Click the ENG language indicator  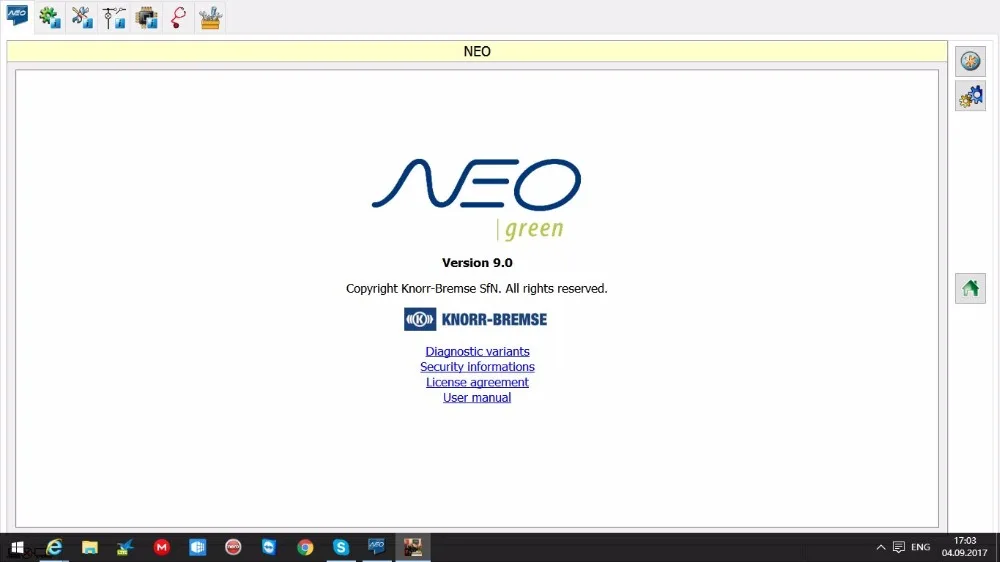(x=920, y=547)
